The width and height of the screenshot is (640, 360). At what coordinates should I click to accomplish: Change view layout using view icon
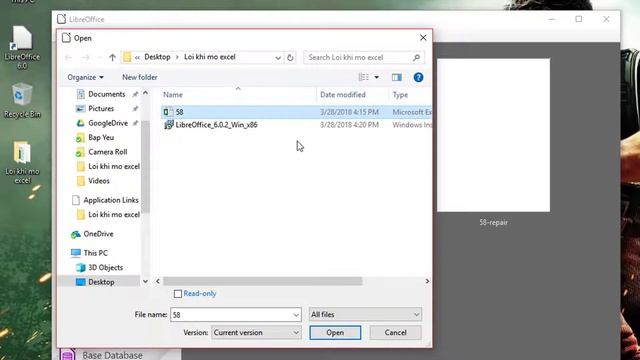coord(363,77)
